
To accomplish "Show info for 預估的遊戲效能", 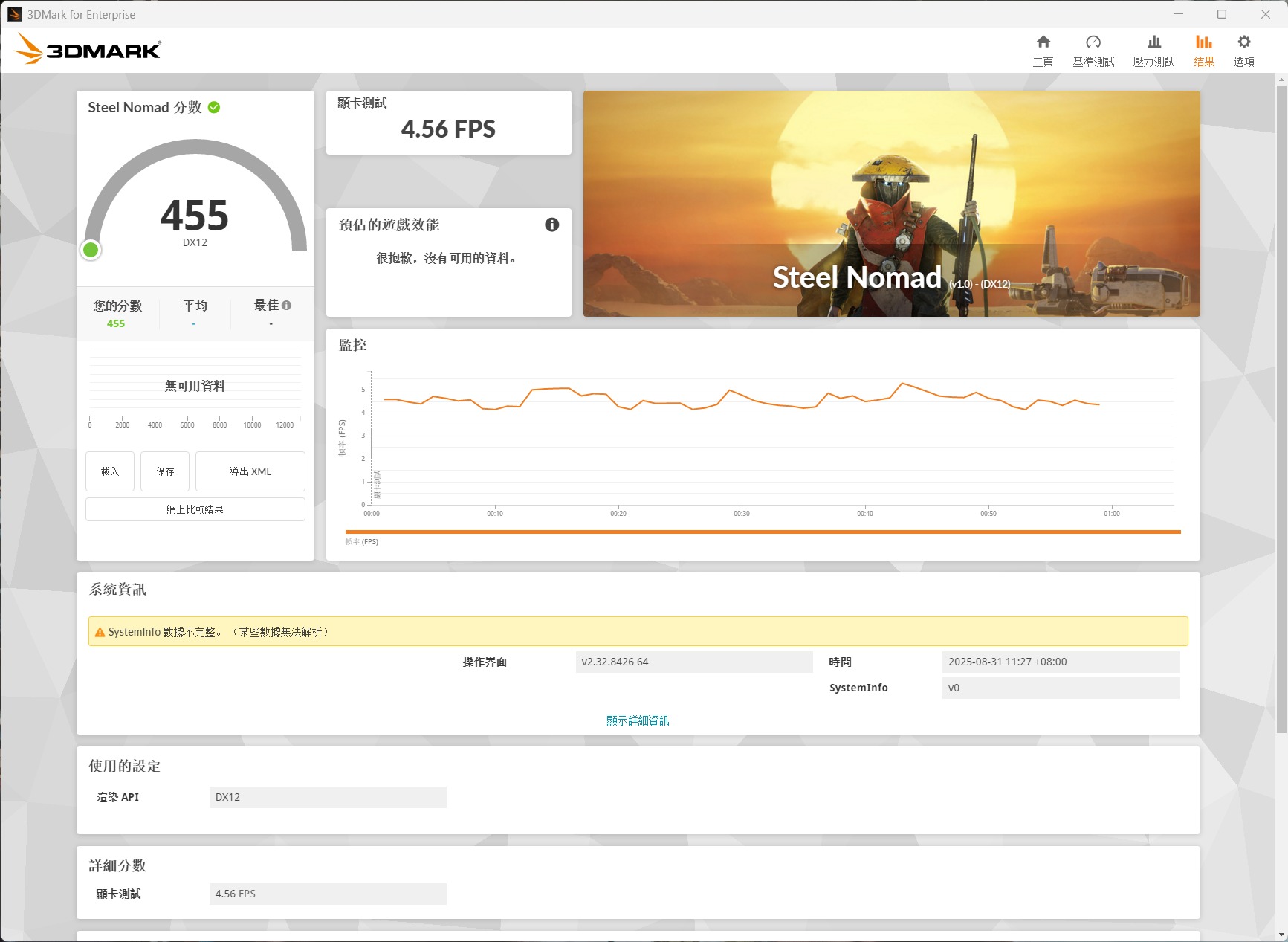I will coord(552,225).
